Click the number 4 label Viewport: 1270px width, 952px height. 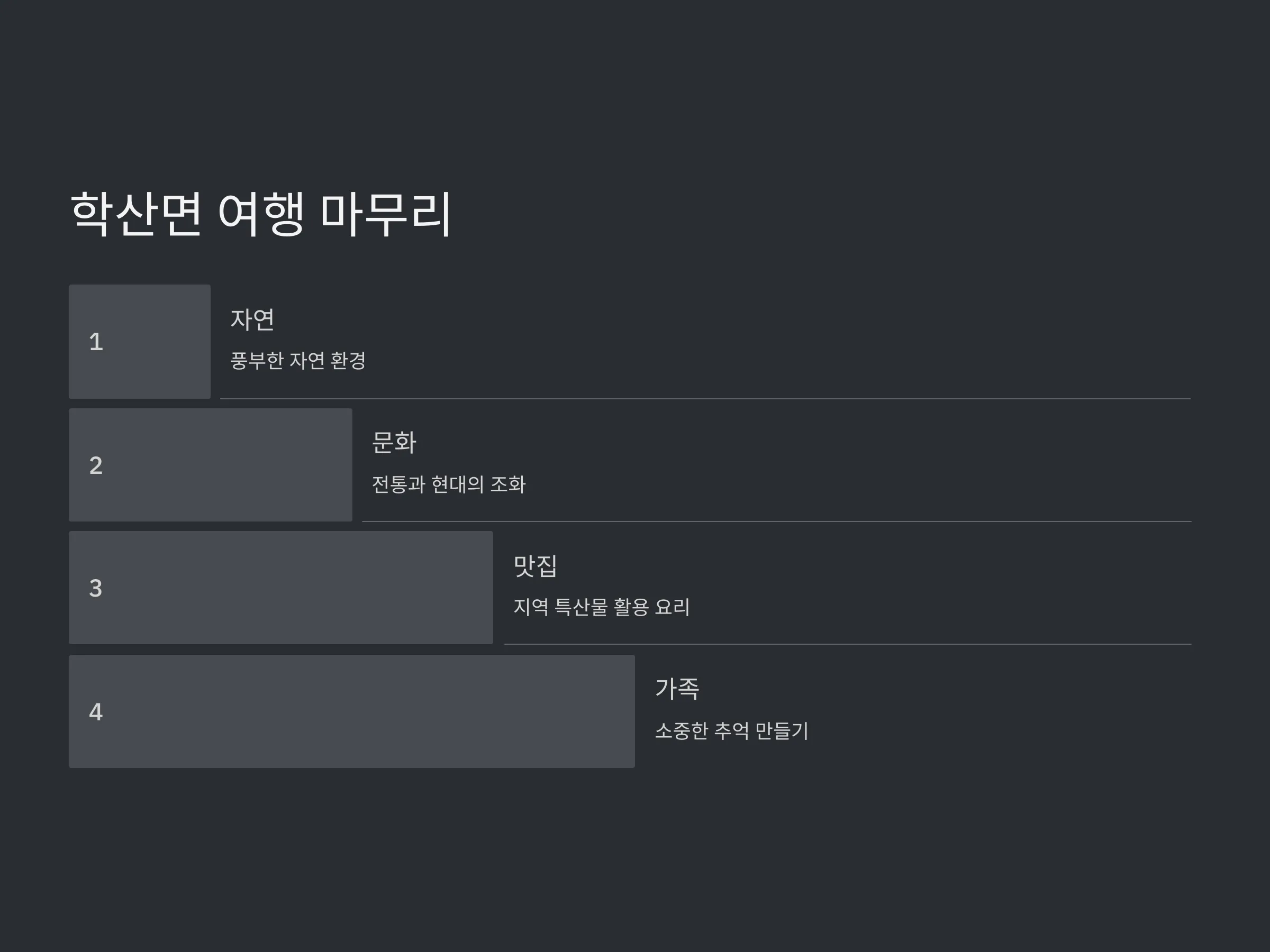[96, 712]
